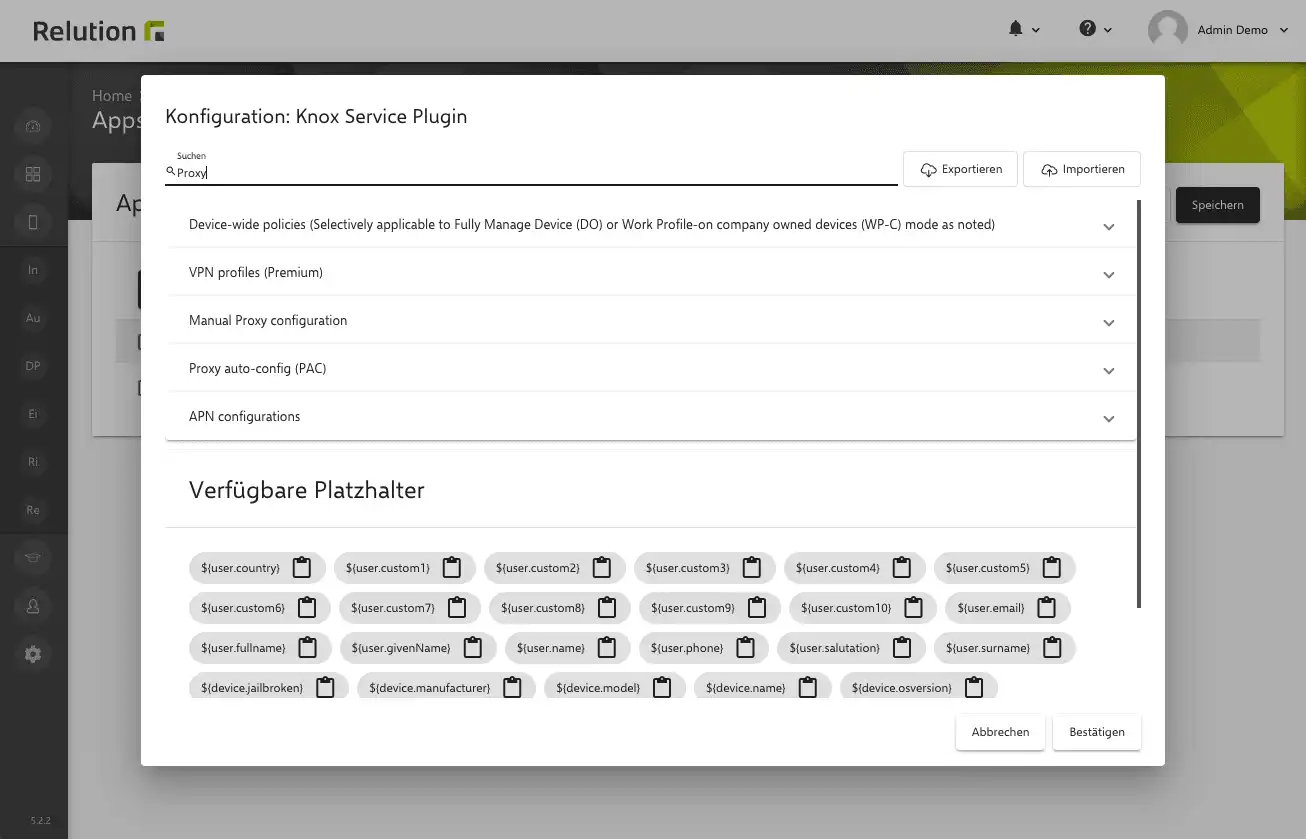Copy ${device.name} via its clipboard icon
The height and width of the screenshot is (839, 1306).
coord(808,688)
